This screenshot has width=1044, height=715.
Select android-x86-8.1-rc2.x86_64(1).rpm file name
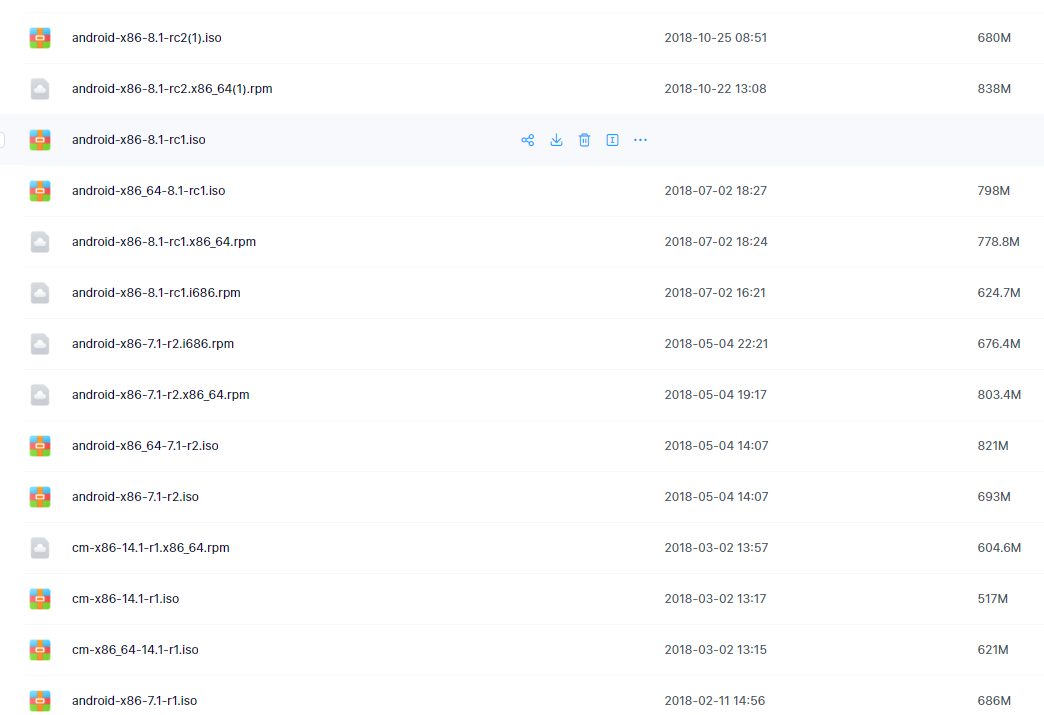point(172,89)
